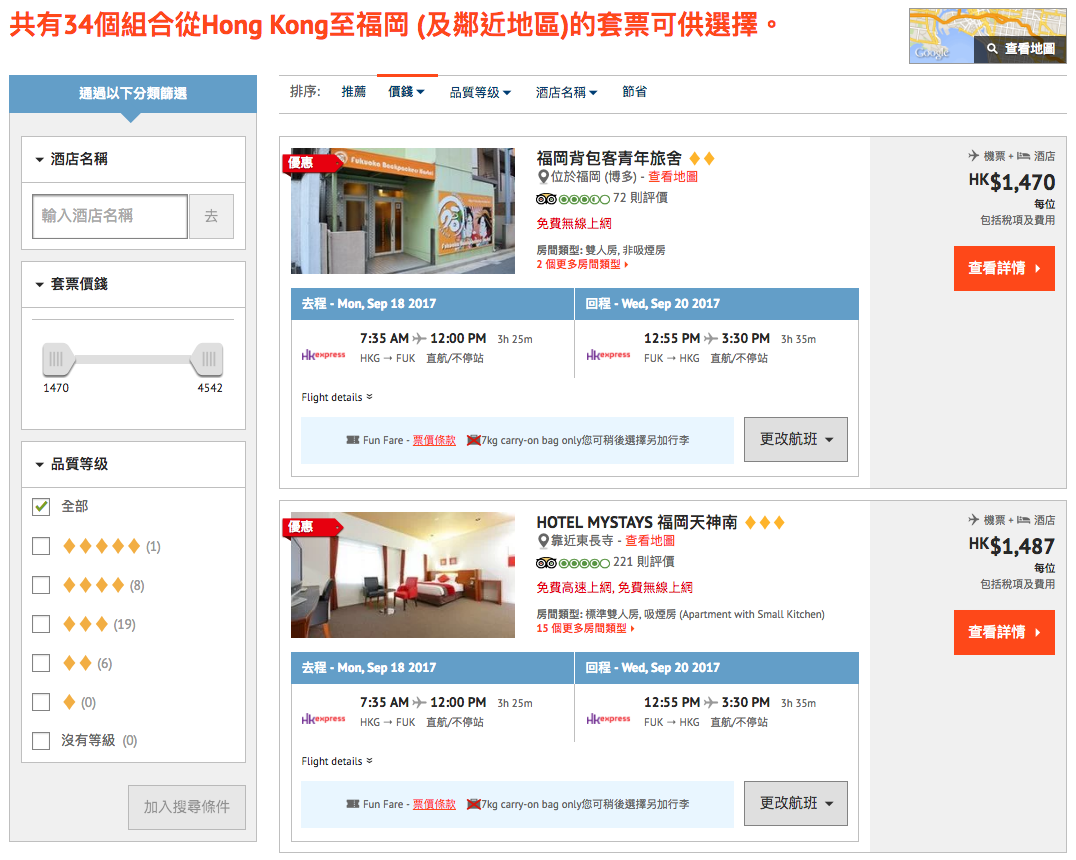Screen dimensions: 1076x860
Task: Click the 優惠 promo ribbon on MYSTAYS photo
Action: (x=312, y=526)
